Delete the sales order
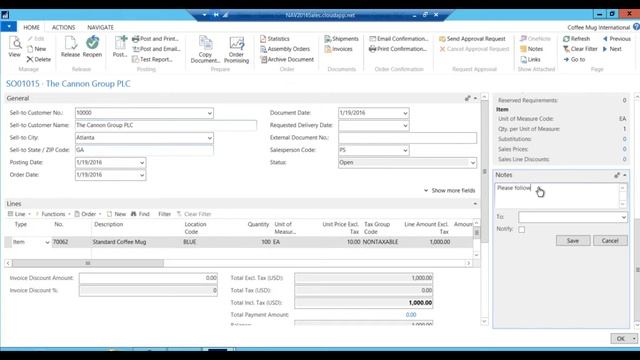Viewport: 640px width, 360px height. (39, 59)
